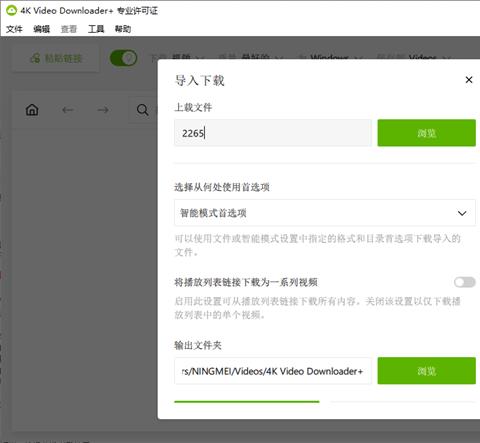Open the 编辑 menu
Image resolution: width=480 pixels, height=443 pixels.
pyautogui.click(x=42, y=29)
